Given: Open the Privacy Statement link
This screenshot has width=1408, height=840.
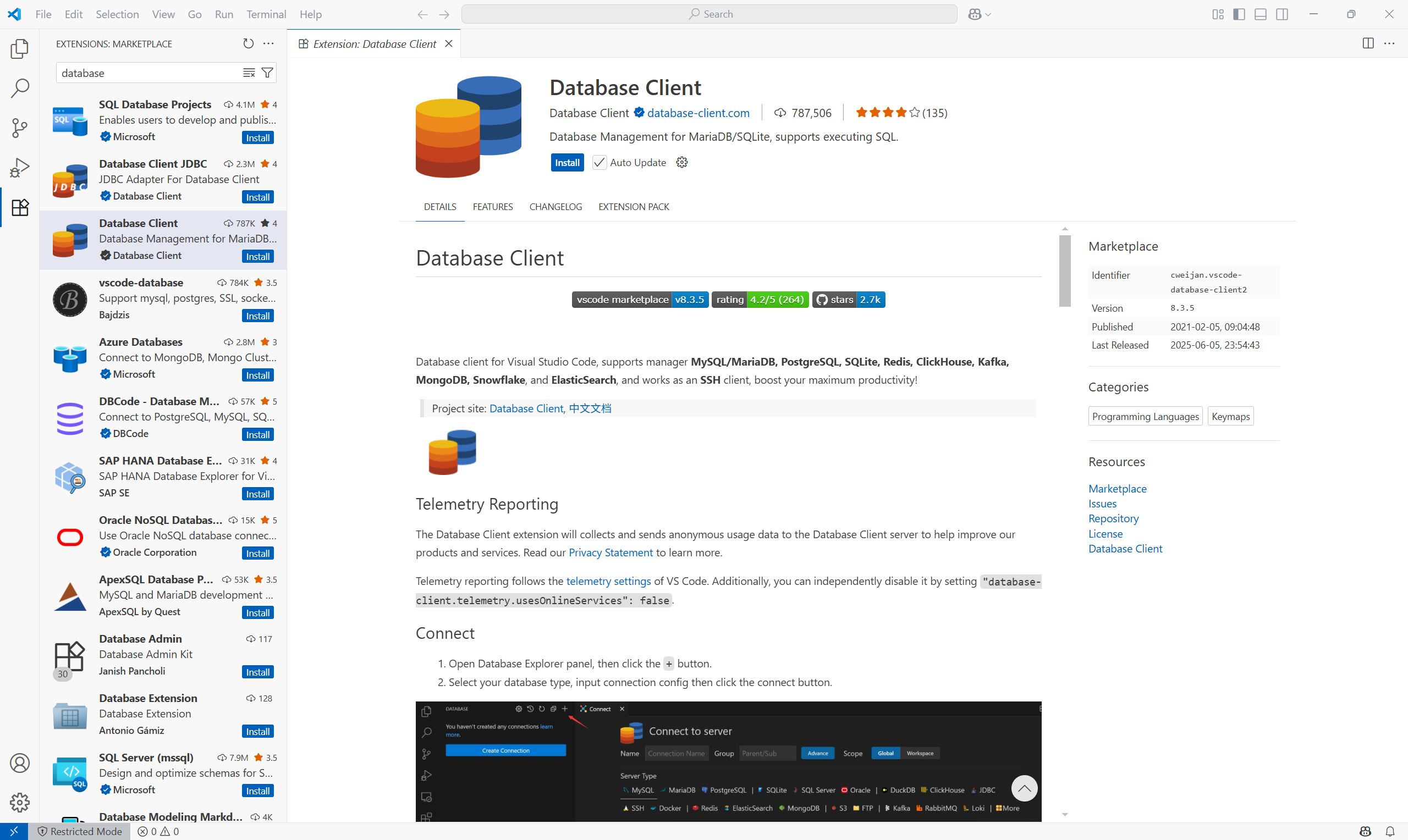Looking at the screenshot, I should pyautogui.click(x=610, y=552).
